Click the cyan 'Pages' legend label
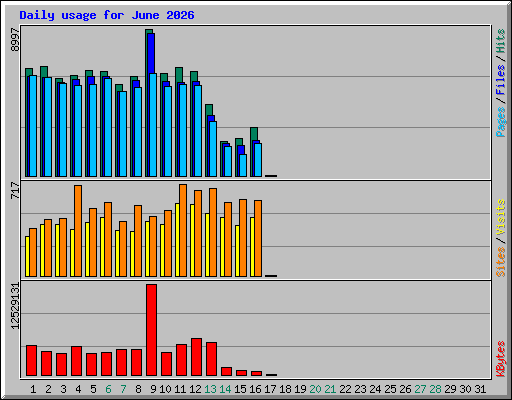Screen dimensions: 512x400 pyautogui.click(x=501, y=122)
